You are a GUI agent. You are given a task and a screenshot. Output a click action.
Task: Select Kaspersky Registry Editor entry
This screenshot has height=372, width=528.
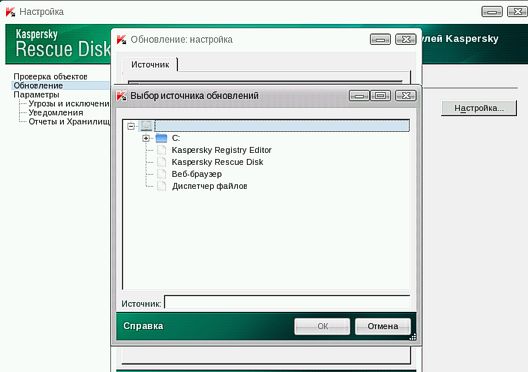pos(221,150)
